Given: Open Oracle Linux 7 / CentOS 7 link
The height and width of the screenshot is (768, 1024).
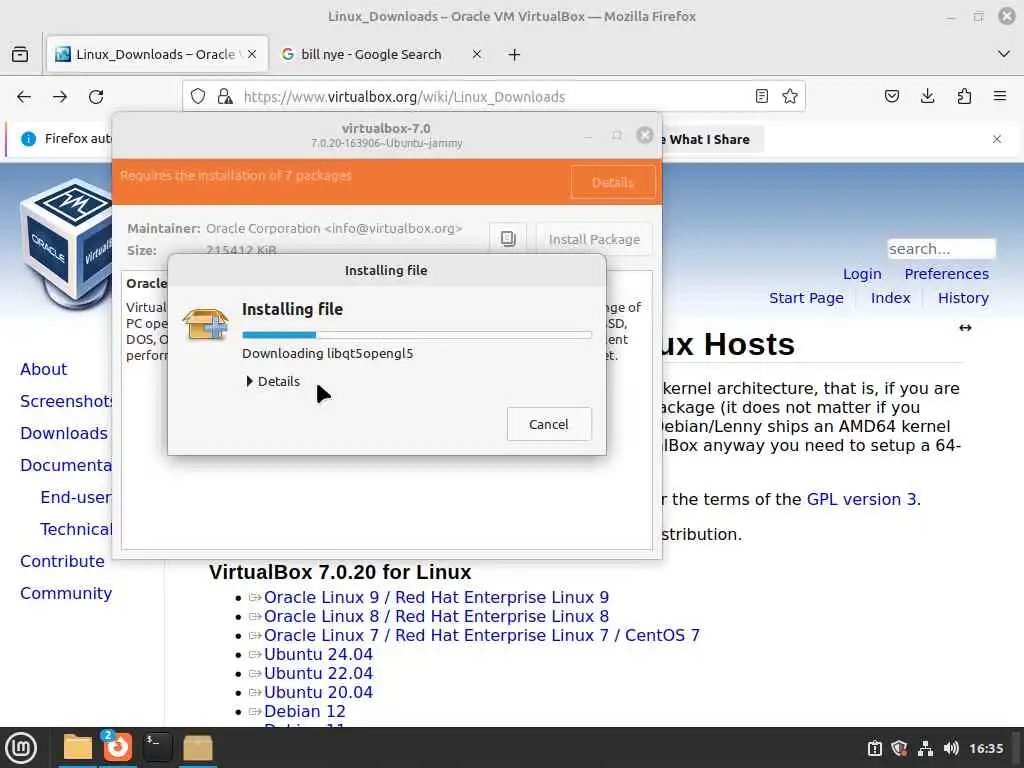Looking at the screenshot, I should (481, 635).
